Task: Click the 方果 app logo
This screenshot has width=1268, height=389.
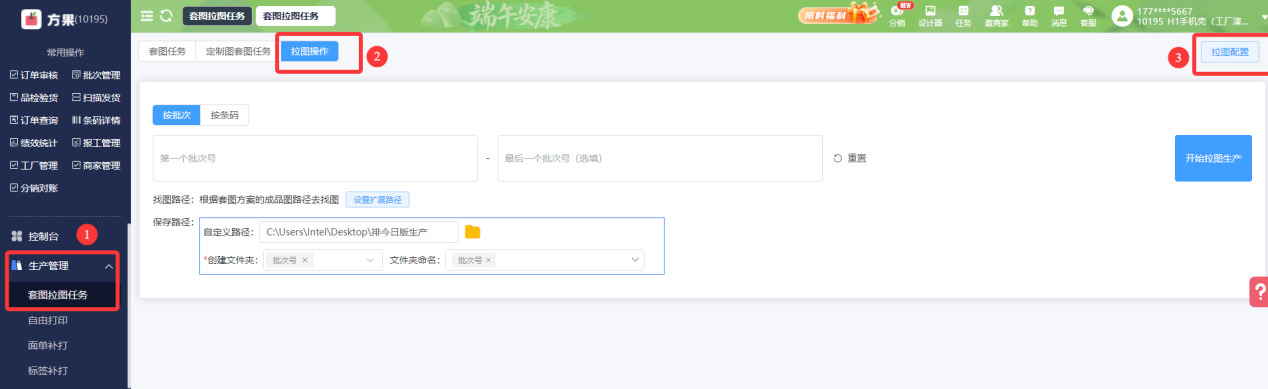Action: click(x=30, y=18)
